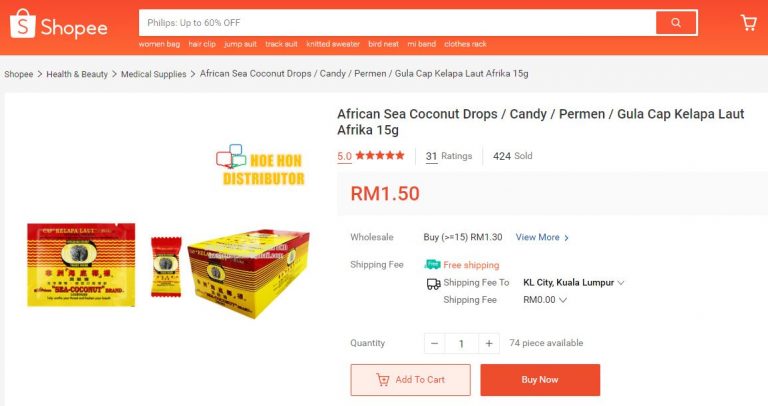Viewport: 768px width, 406px height.
Task: Click the 31 Ratings link
Action: pos(448,156)
